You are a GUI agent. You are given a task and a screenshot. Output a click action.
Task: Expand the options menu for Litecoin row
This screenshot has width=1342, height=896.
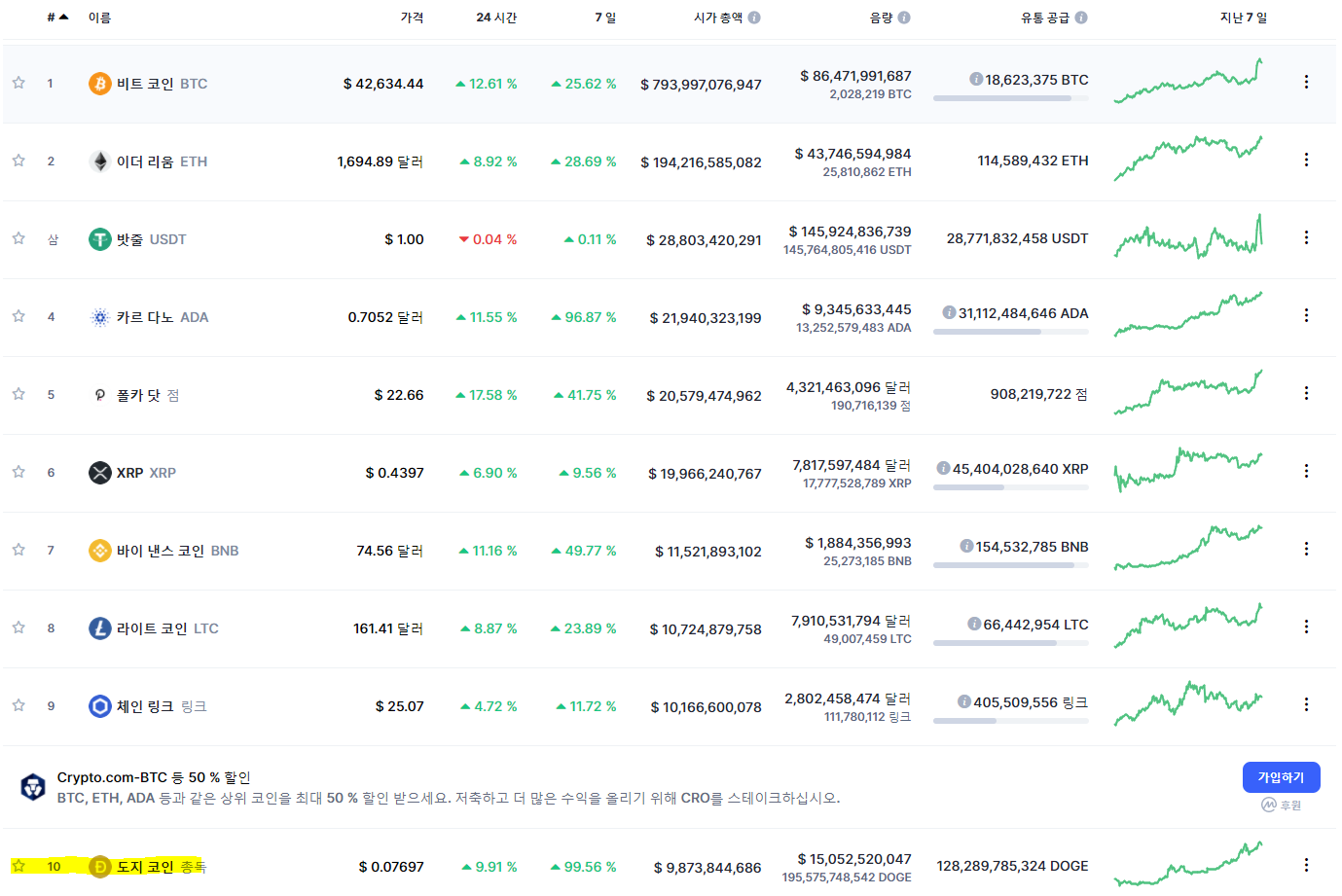click(x=1306, y=627)
